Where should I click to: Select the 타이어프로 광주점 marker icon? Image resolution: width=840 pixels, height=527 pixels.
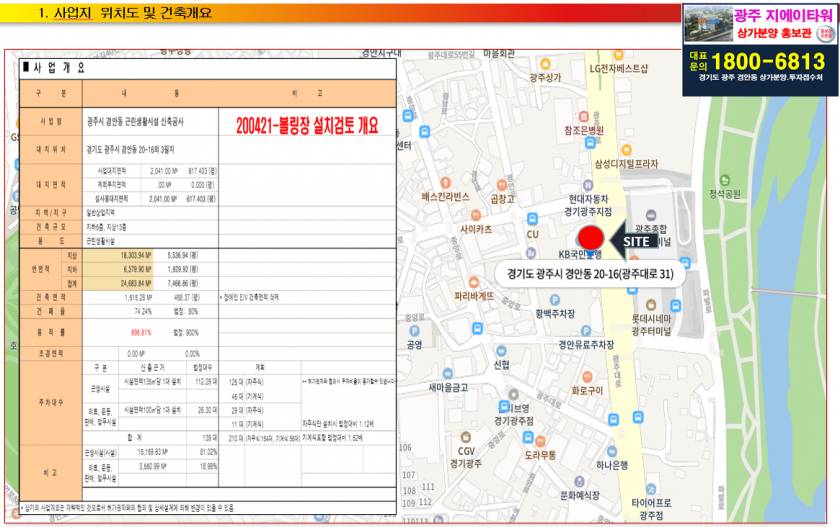(650, 489)
